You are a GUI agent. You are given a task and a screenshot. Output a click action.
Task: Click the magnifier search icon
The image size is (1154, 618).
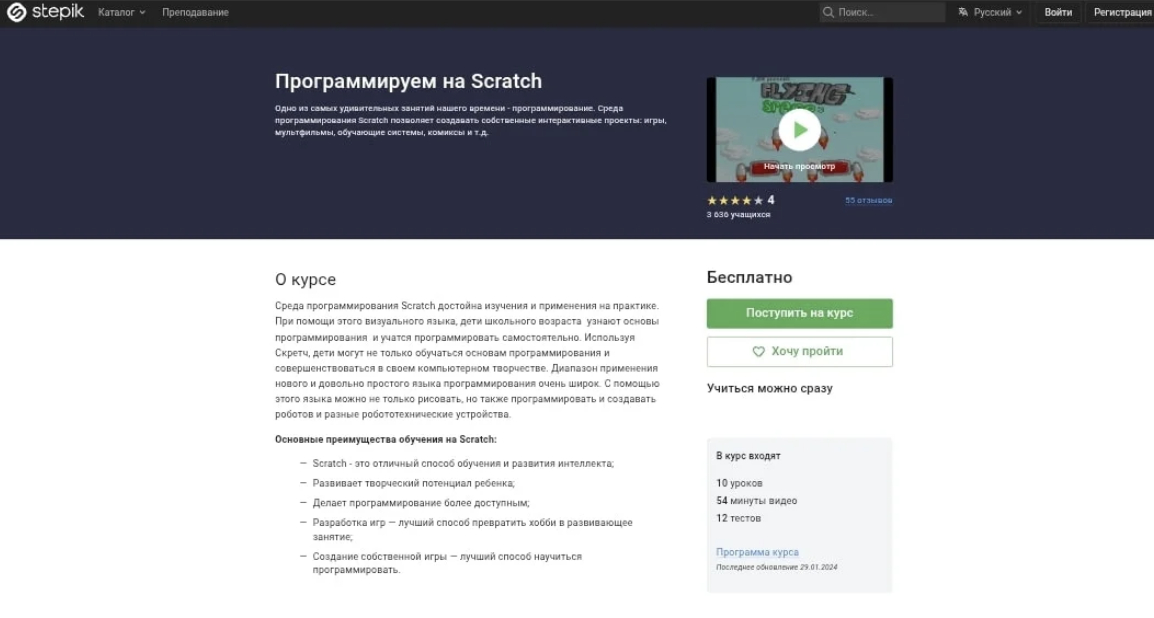point(828,12)
